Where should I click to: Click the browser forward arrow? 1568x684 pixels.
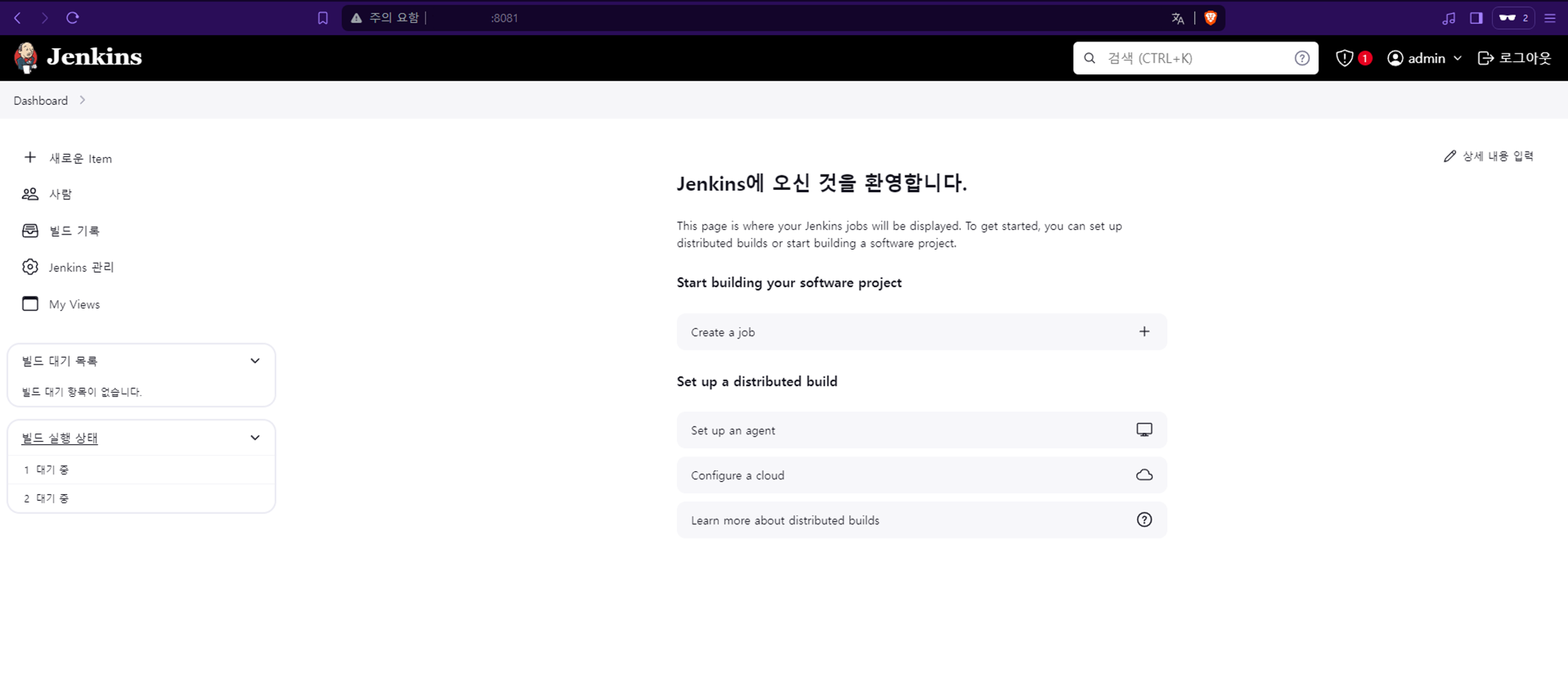pyautogui.click(x=44, y=18)
